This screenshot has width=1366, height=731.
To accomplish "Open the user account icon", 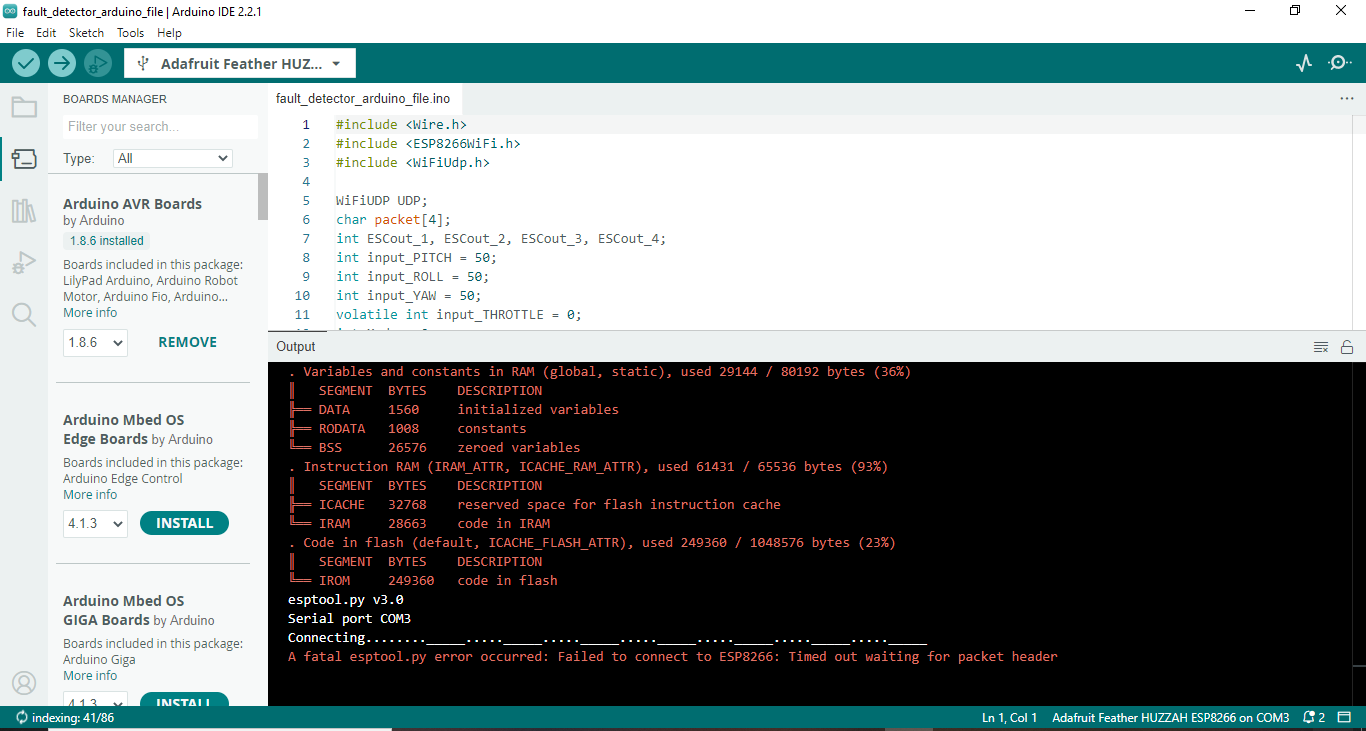I will 24,683.
